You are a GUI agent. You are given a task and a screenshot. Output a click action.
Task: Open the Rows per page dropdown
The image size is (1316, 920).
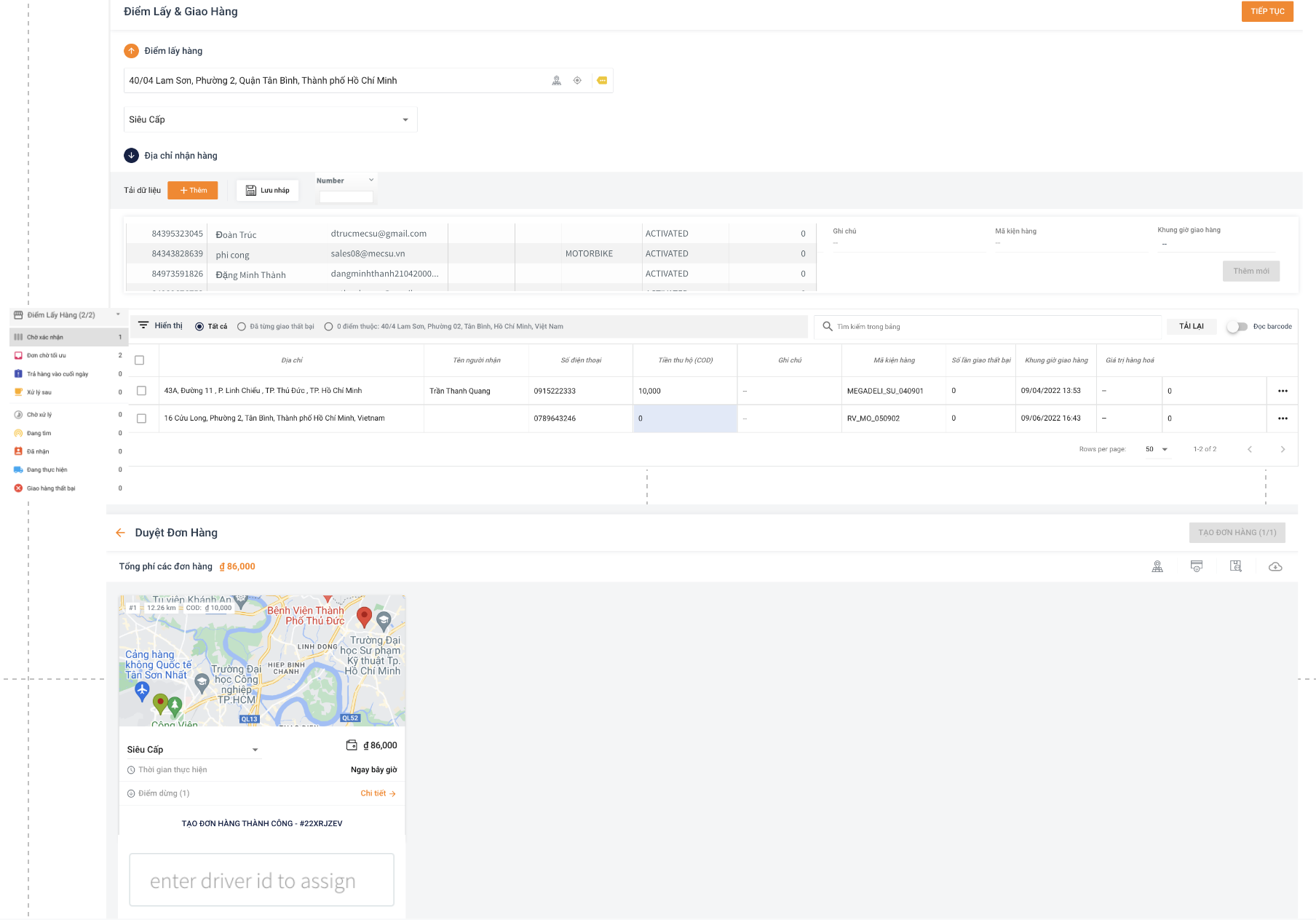pos(1156,449)
